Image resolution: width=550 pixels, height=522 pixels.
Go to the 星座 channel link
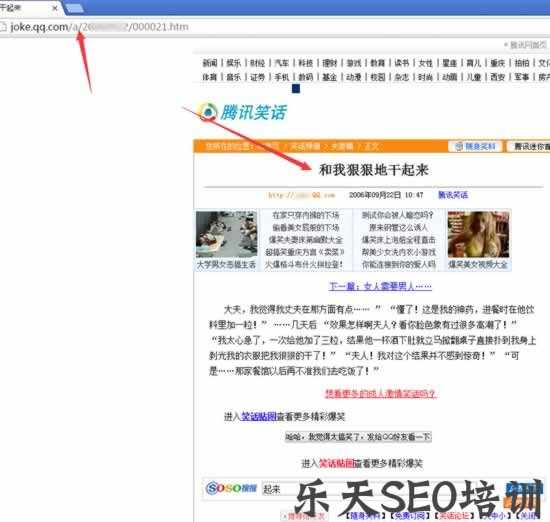[x=450, y=63]
